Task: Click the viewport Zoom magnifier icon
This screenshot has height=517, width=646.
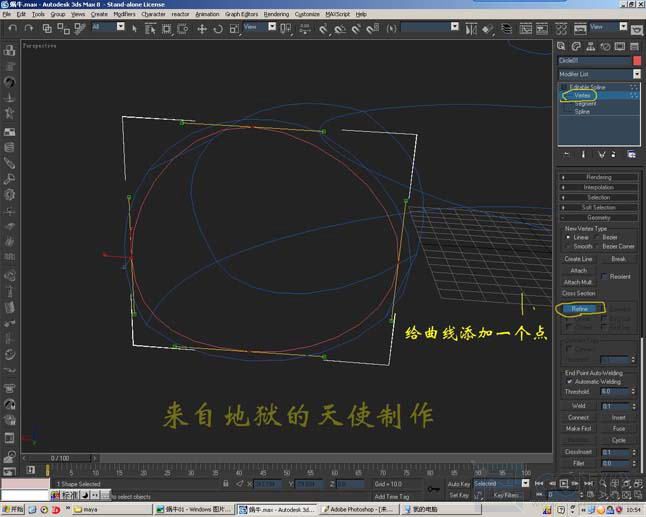Action: click(603, 483)
